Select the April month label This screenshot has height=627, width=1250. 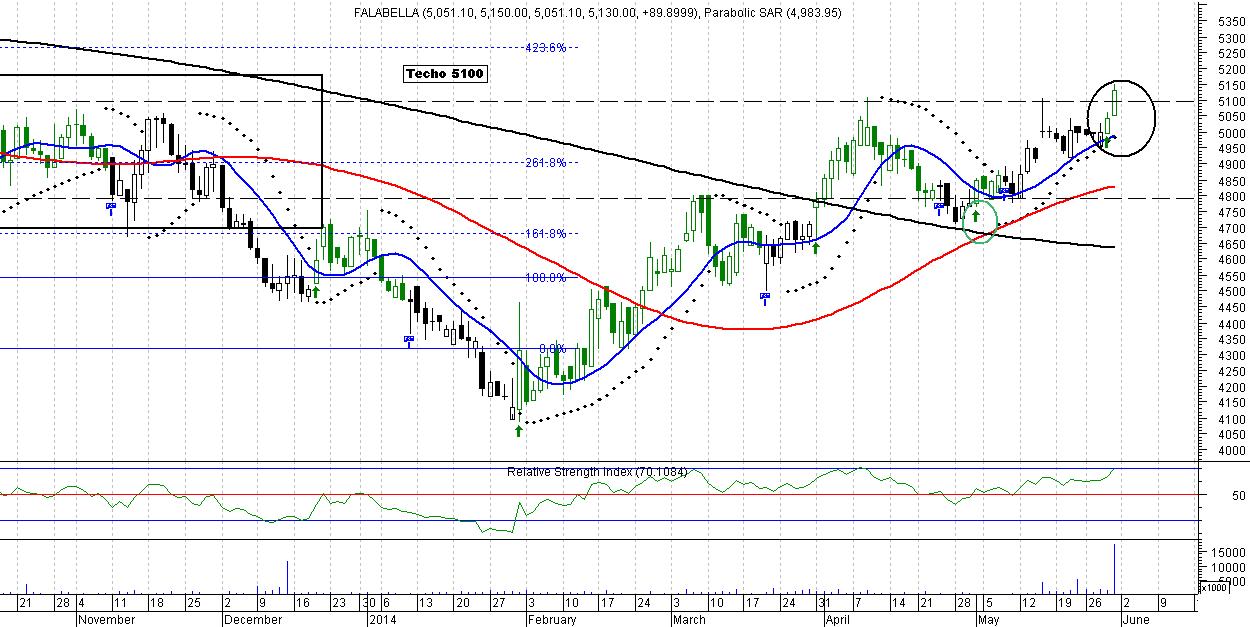838,620
